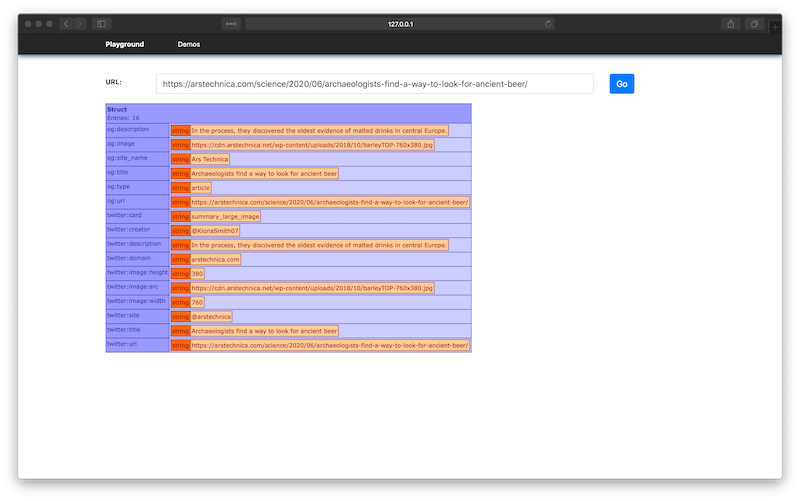This screenshot has width=800, height=501.
Task: Select the og:description key cell
Action: pyautogui.click(x=138, y=130)
